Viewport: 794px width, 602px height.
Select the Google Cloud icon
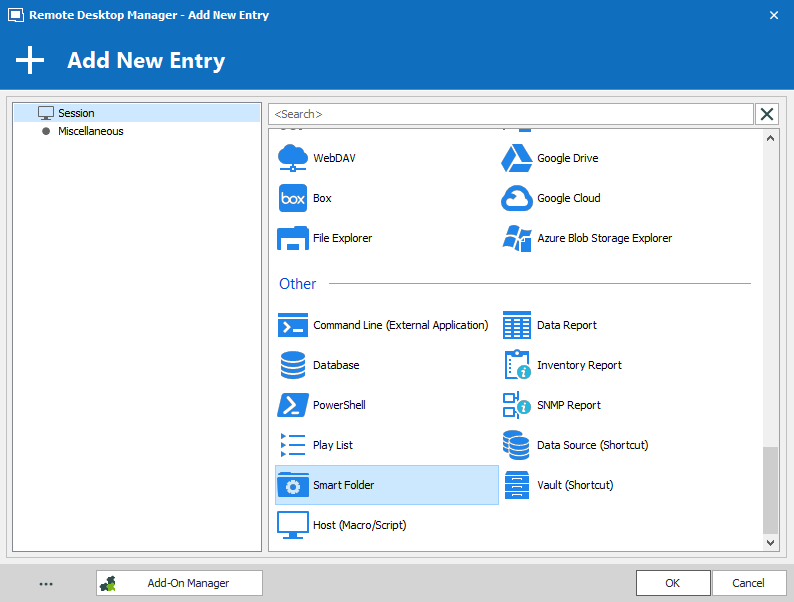pyautogui.click(x=516, y=198)
